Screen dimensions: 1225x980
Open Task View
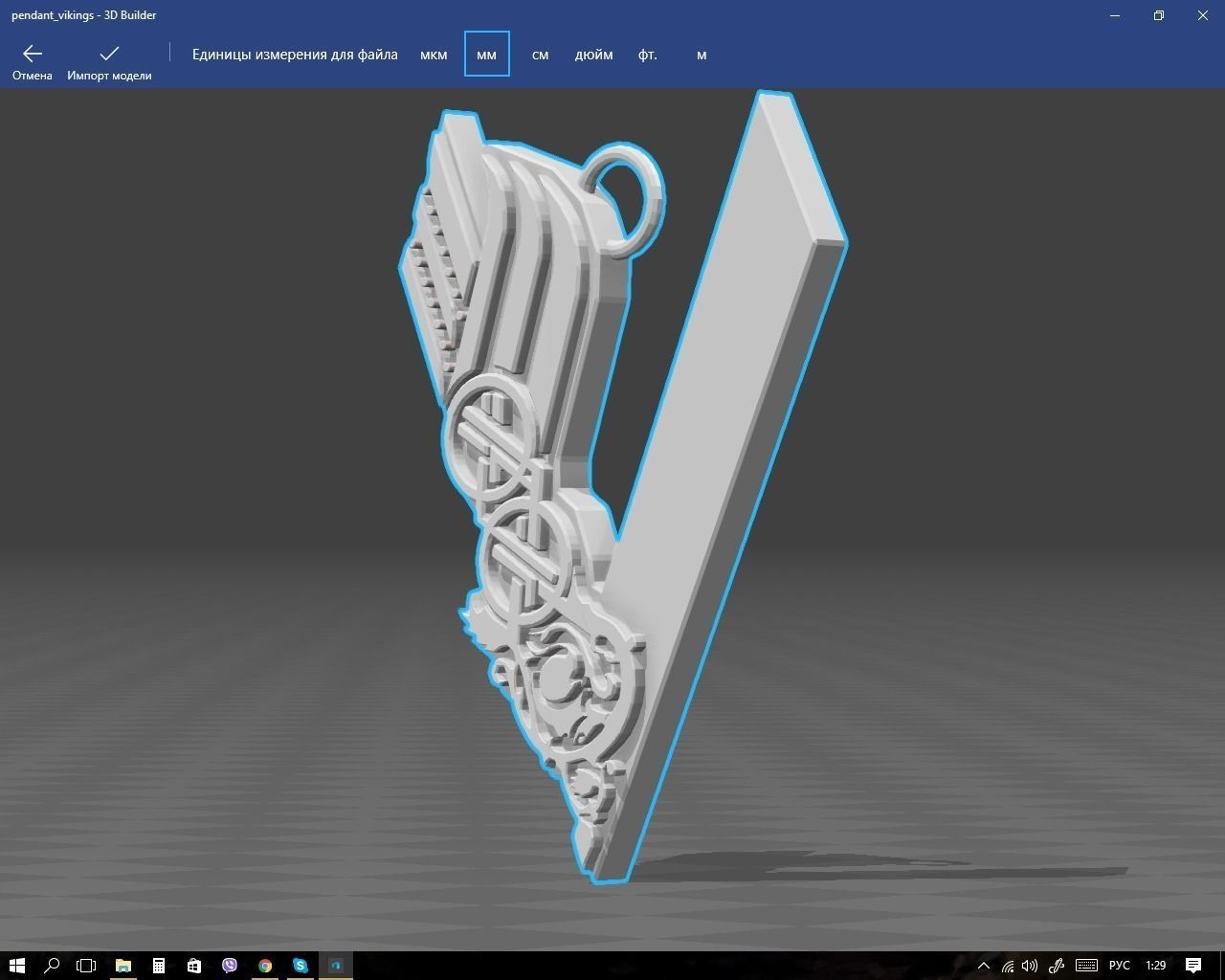coord(86,965)
